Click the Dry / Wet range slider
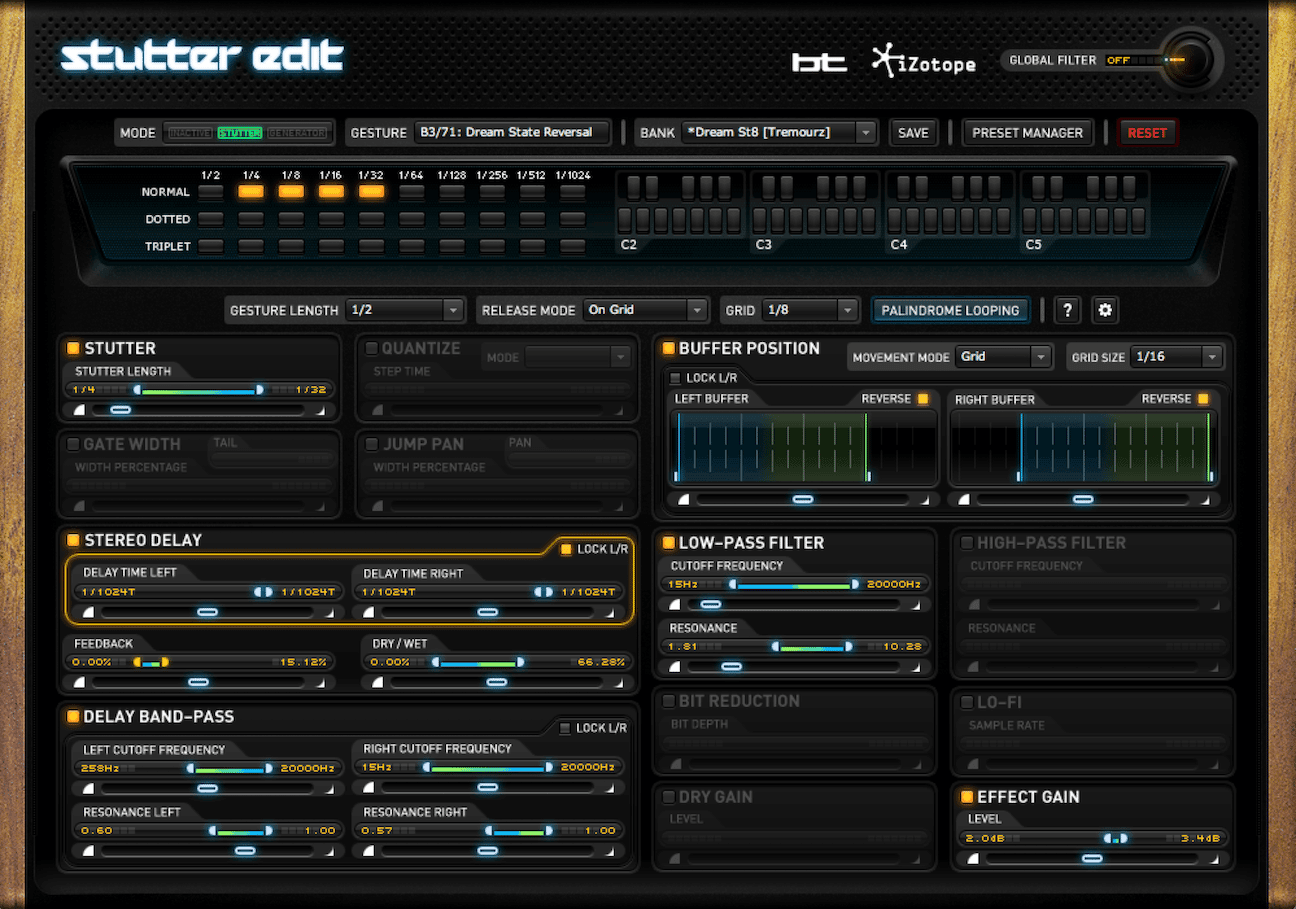Viewport: 1296px width, 909px height. click(497, 662)
